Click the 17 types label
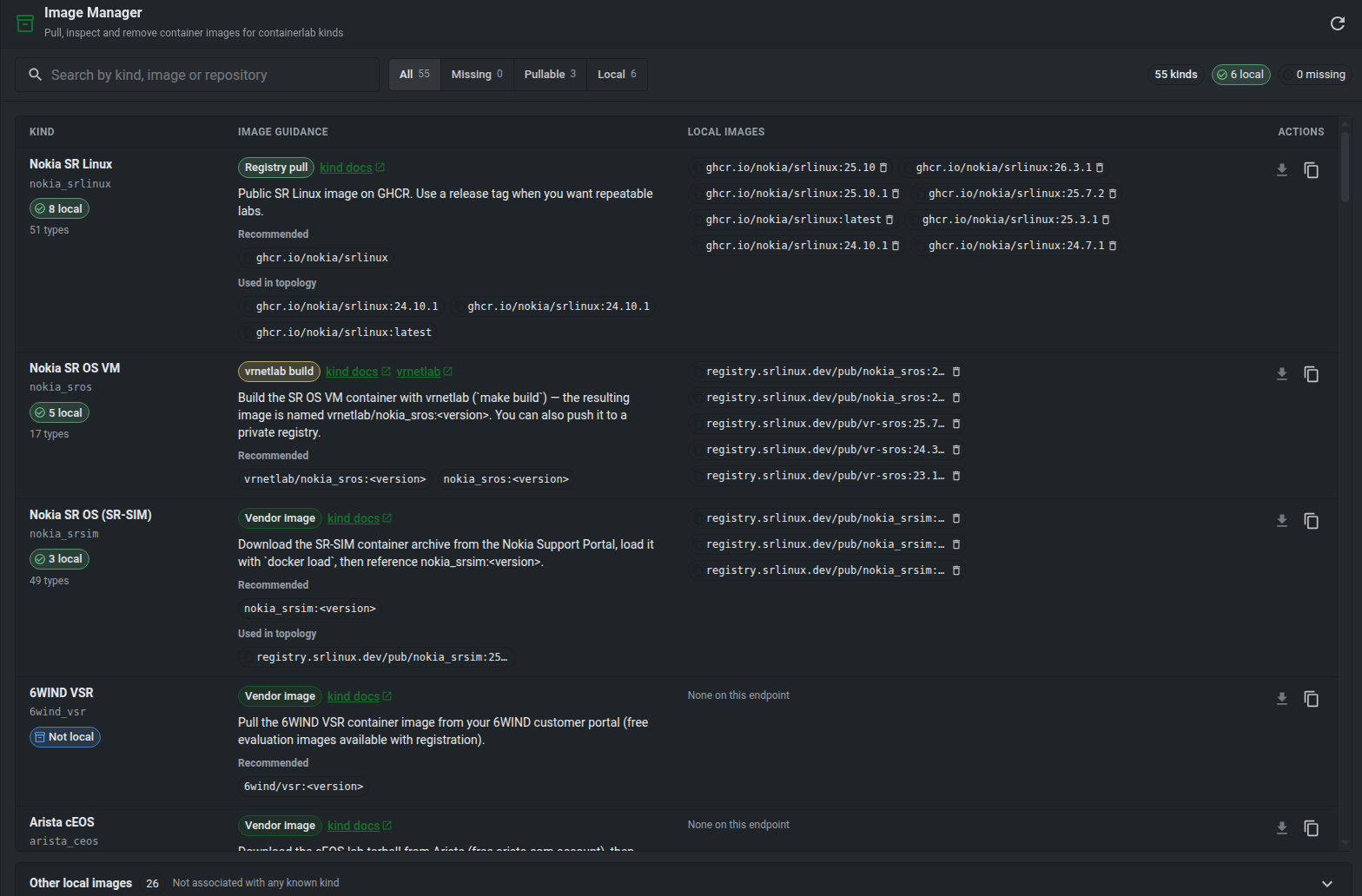Viewport: 1362px width, 896px height. click(x=49, y=434)
